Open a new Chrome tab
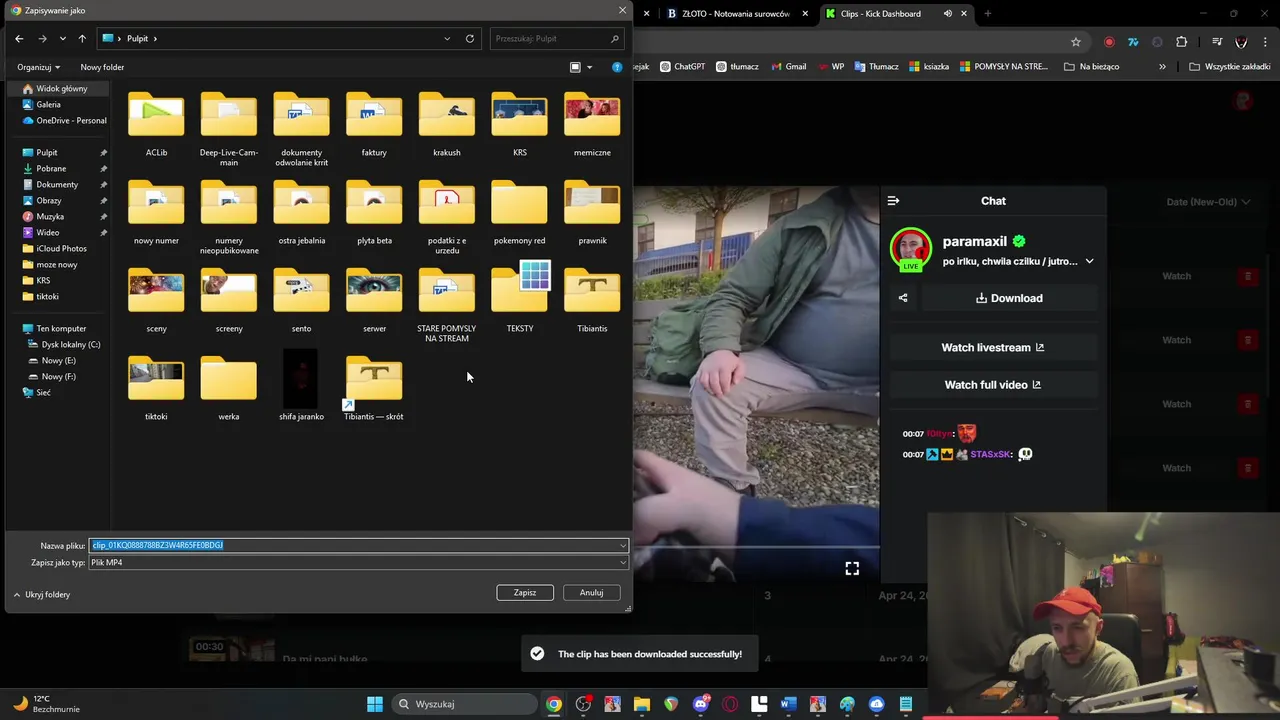The height and width of the screenshot is (720, 1280). pos(988,14)
